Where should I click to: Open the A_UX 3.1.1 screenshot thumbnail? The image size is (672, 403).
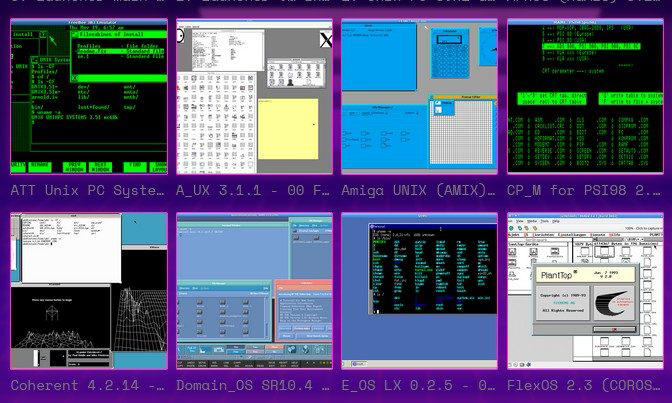[x=254, y=96]
